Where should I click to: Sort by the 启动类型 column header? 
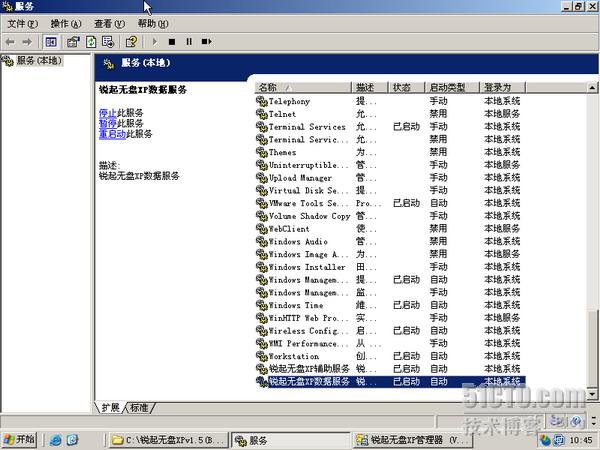coord(452,87)
